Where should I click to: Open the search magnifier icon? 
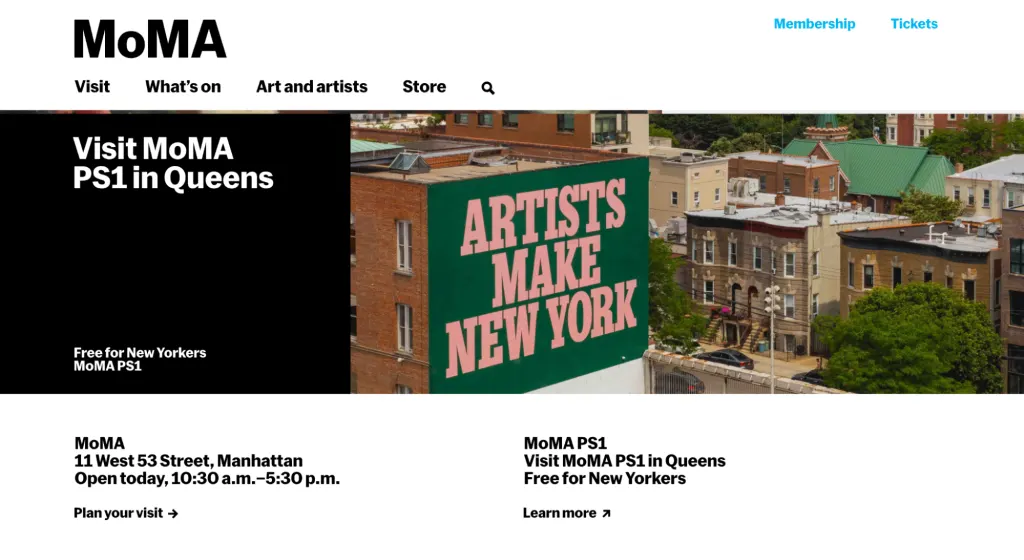pyautogui.click(x=488, y=88)
